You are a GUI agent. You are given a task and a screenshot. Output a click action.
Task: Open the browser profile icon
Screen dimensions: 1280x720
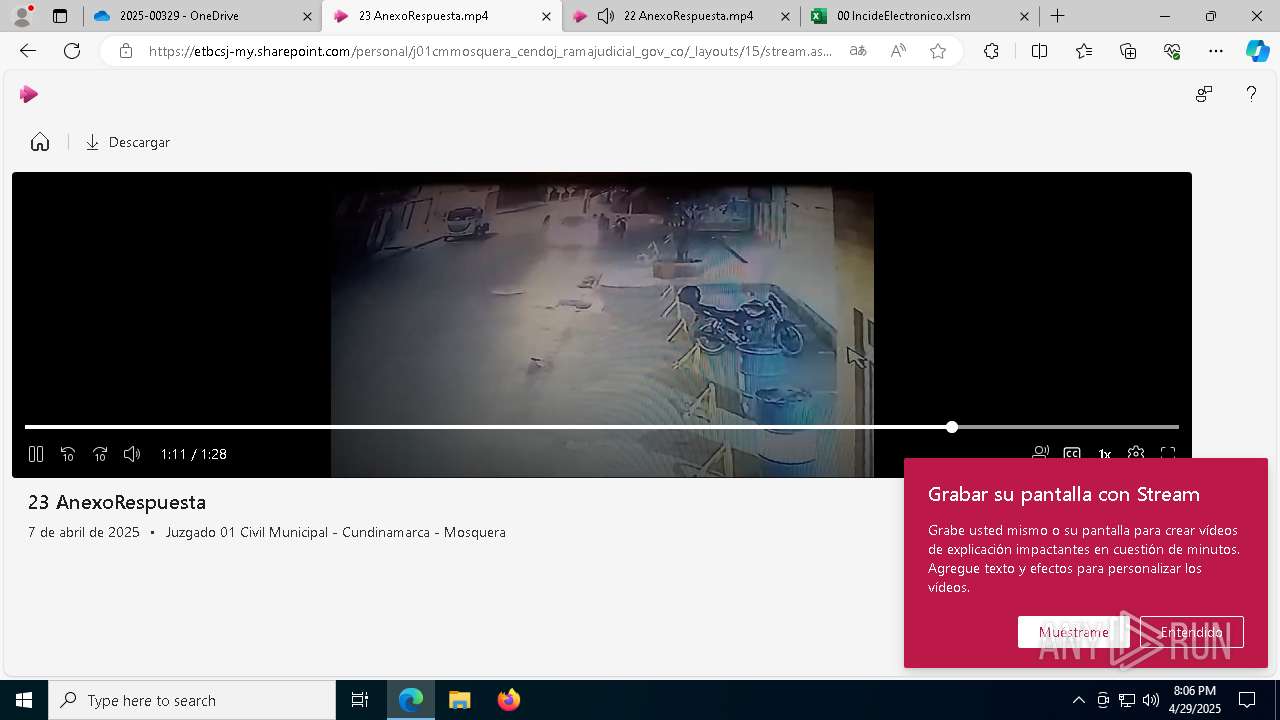pos(22,16)
